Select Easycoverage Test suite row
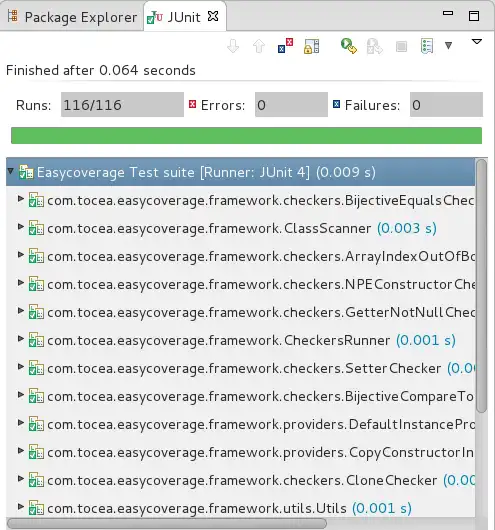Image resolution: width=495 pixels, height=530 pixels. point(240,172)
